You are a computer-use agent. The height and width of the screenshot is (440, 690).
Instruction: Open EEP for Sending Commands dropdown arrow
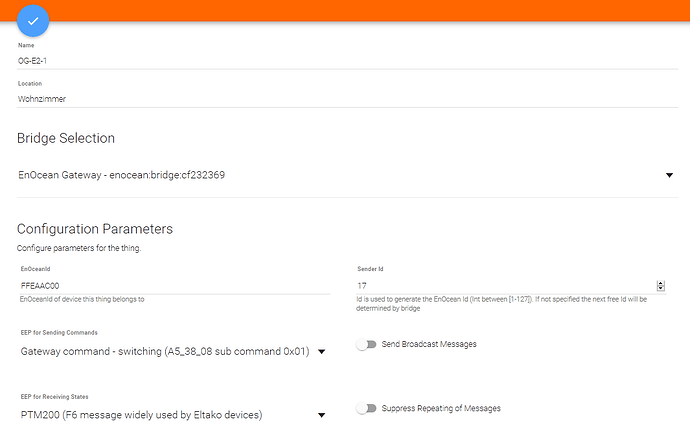321,351
